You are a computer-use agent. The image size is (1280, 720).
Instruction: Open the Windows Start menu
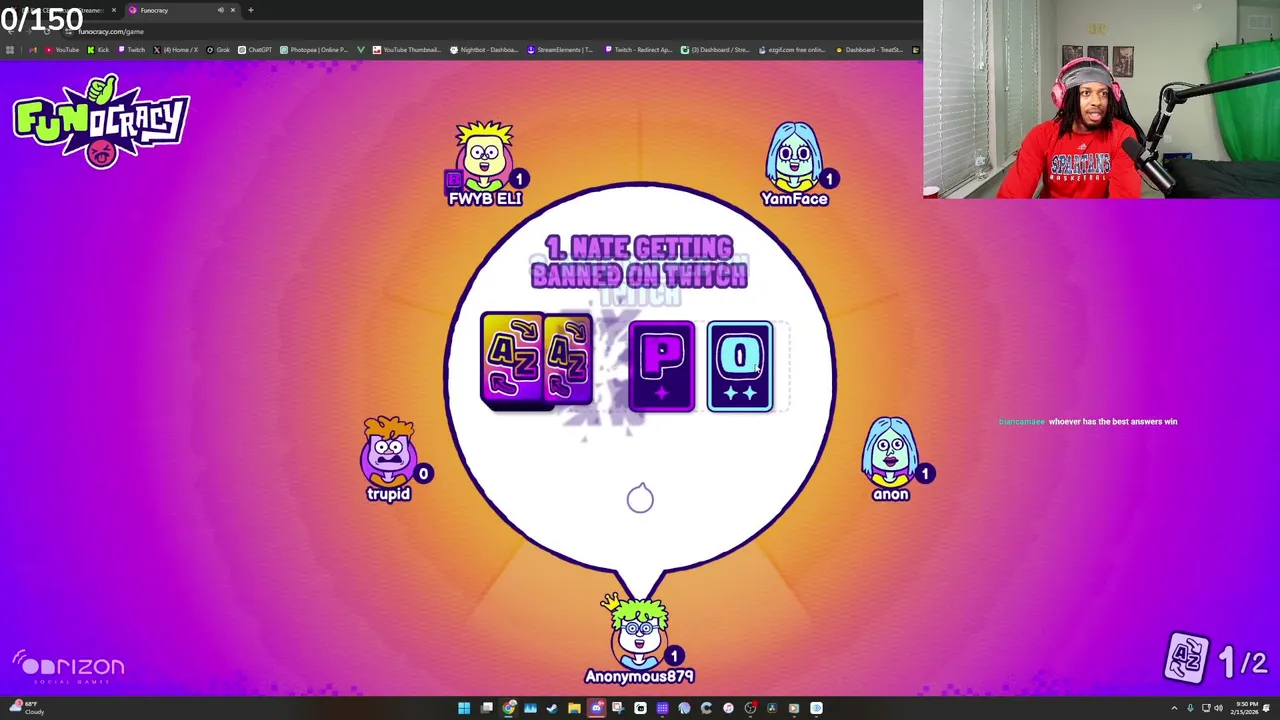tap(464, 708)
